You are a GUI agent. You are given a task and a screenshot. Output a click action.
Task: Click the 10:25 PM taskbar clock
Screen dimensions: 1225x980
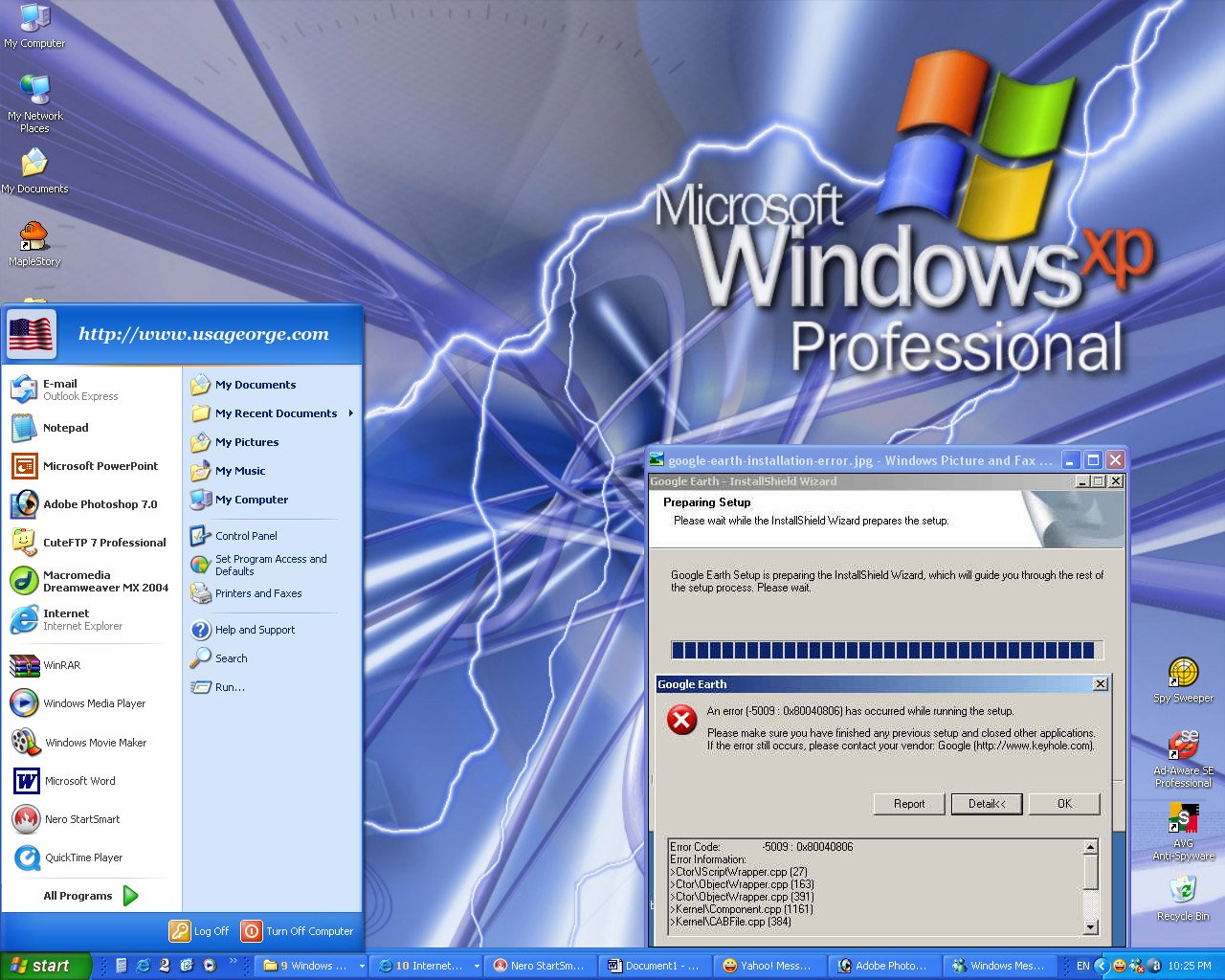1190,967
